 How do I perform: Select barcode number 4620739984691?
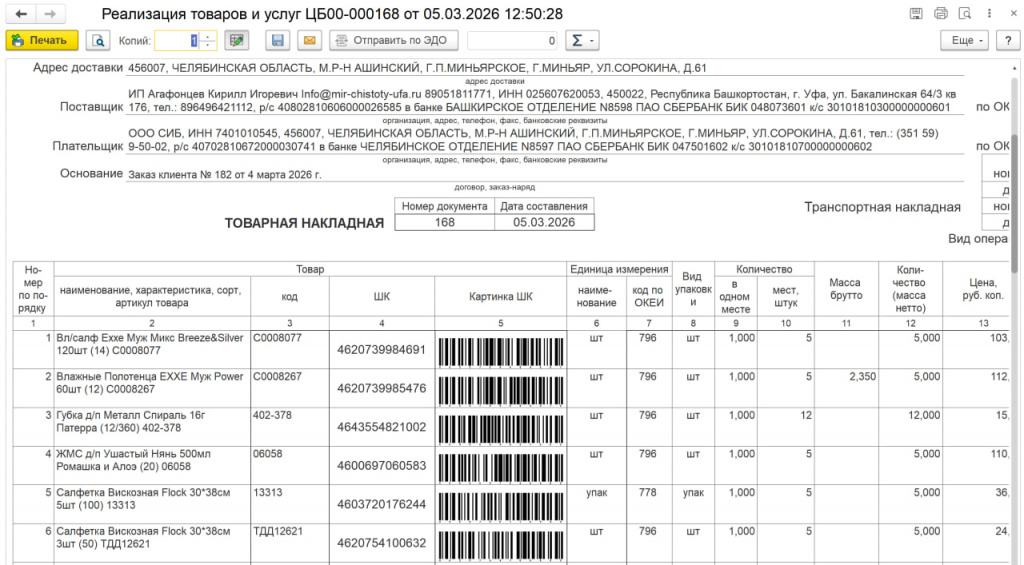[x=381, y=350]
